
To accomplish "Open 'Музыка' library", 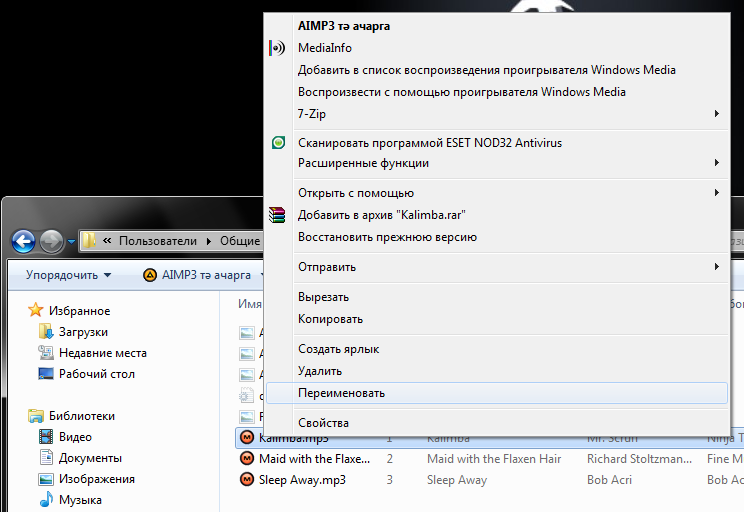I will (80, 500).
